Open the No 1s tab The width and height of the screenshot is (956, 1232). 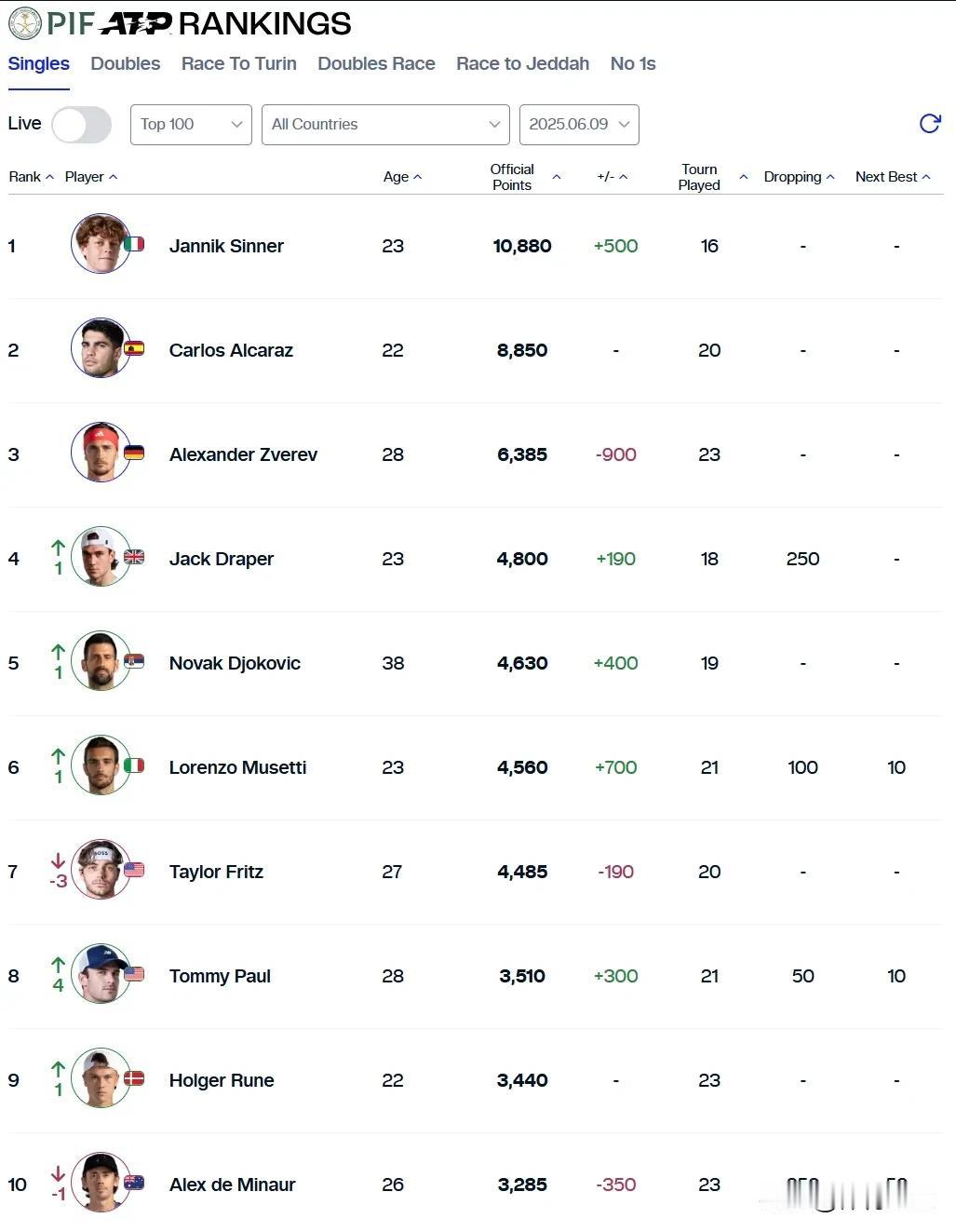[x=633, y=63]
